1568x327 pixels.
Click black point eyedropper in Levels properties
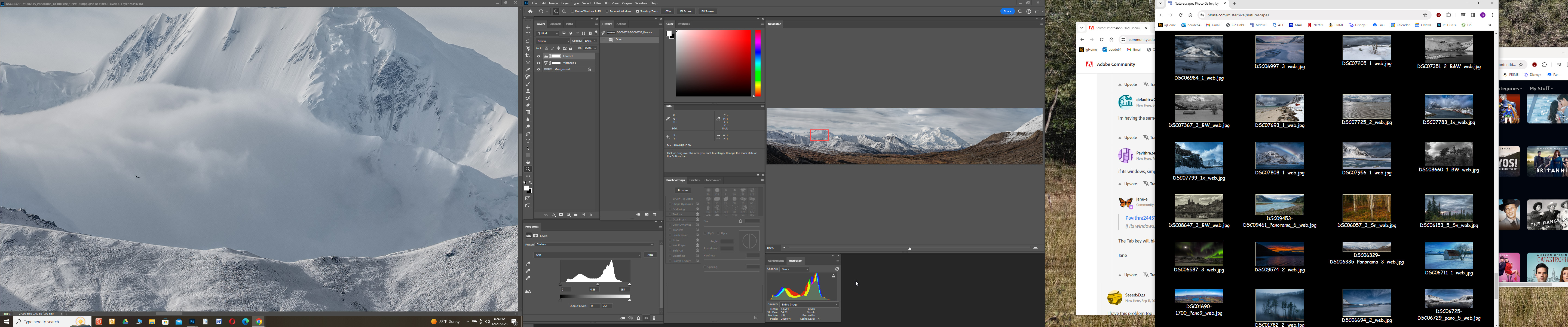coord(528,264)
